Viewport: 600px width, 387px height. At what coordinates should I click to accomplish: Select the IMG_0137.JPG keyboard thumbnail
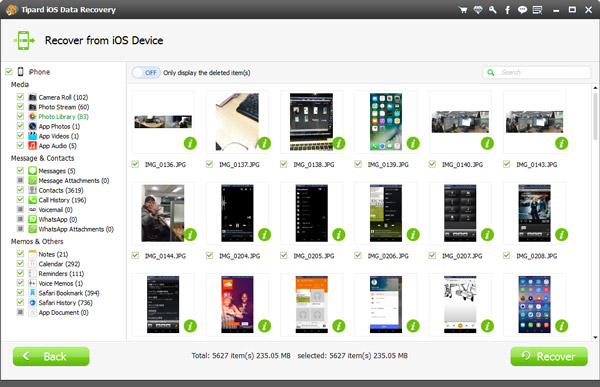point(237,122)
